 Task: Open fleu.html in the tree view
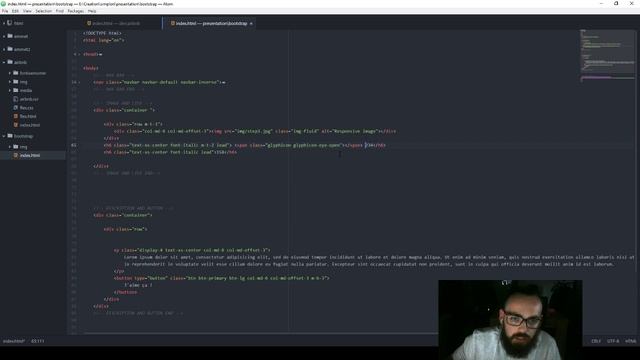click(x=28, y=116)
